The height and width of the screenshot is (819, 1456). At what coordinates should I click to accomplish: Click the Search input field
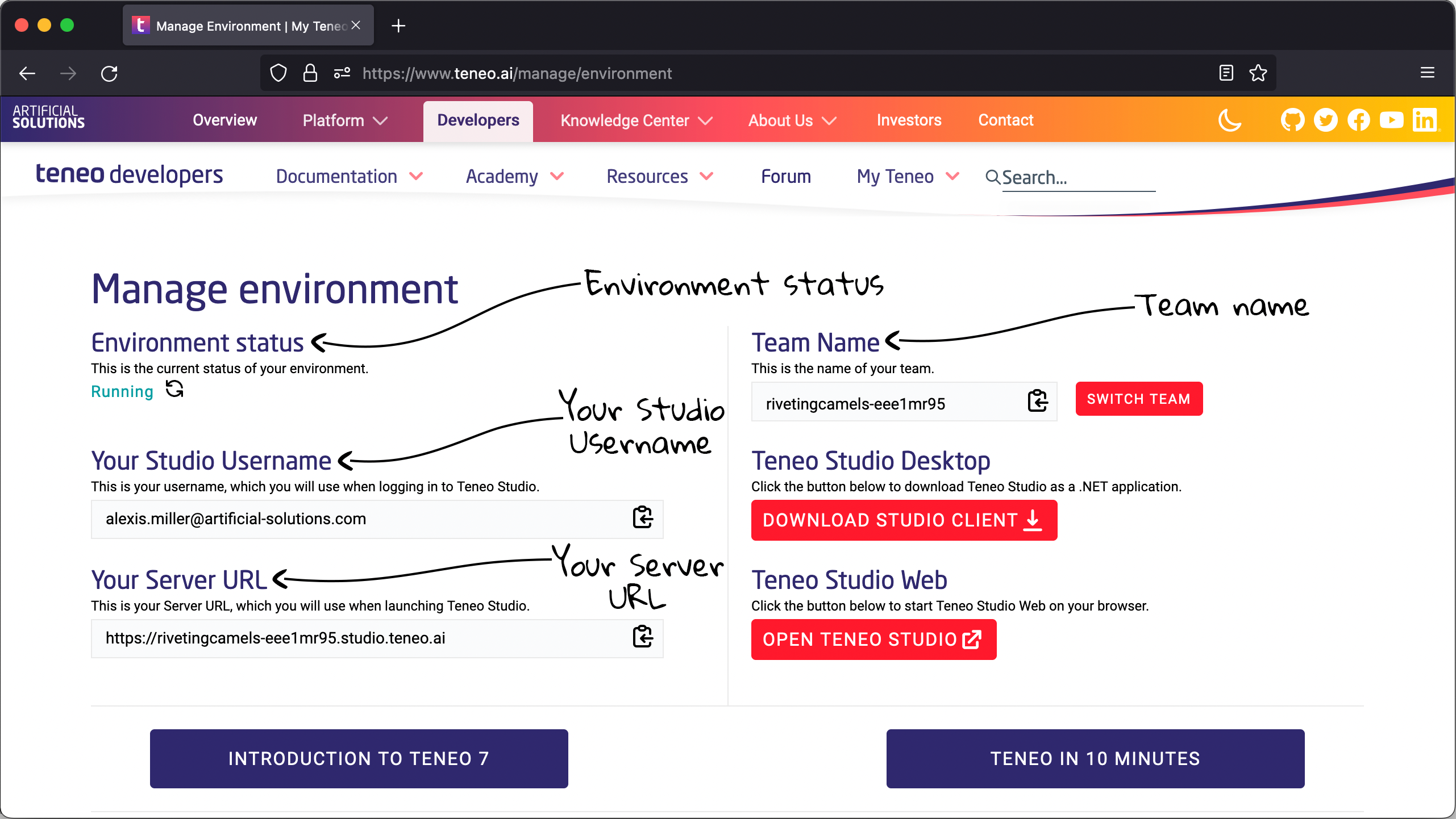pos(1078,178)
